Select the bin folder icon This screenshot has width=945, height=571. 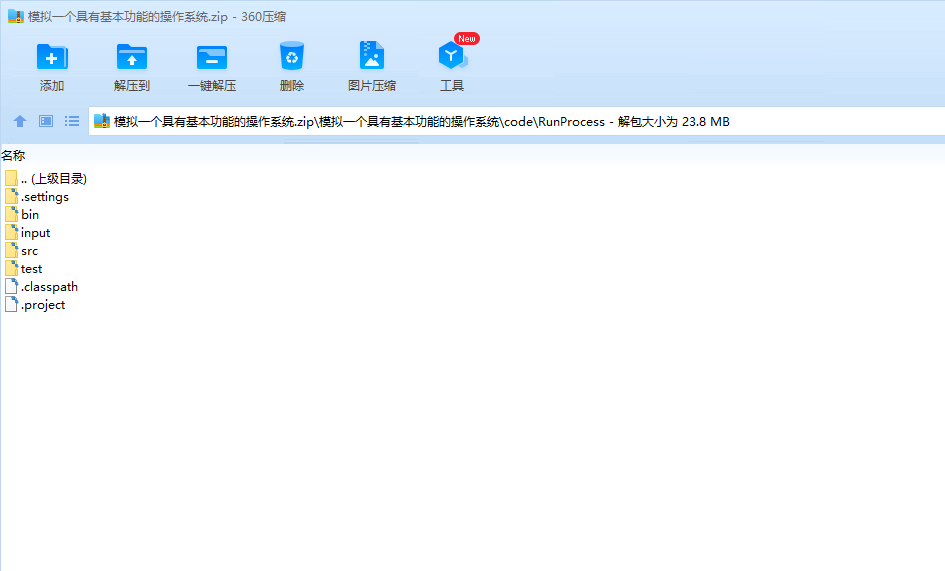tap(11, 214)
